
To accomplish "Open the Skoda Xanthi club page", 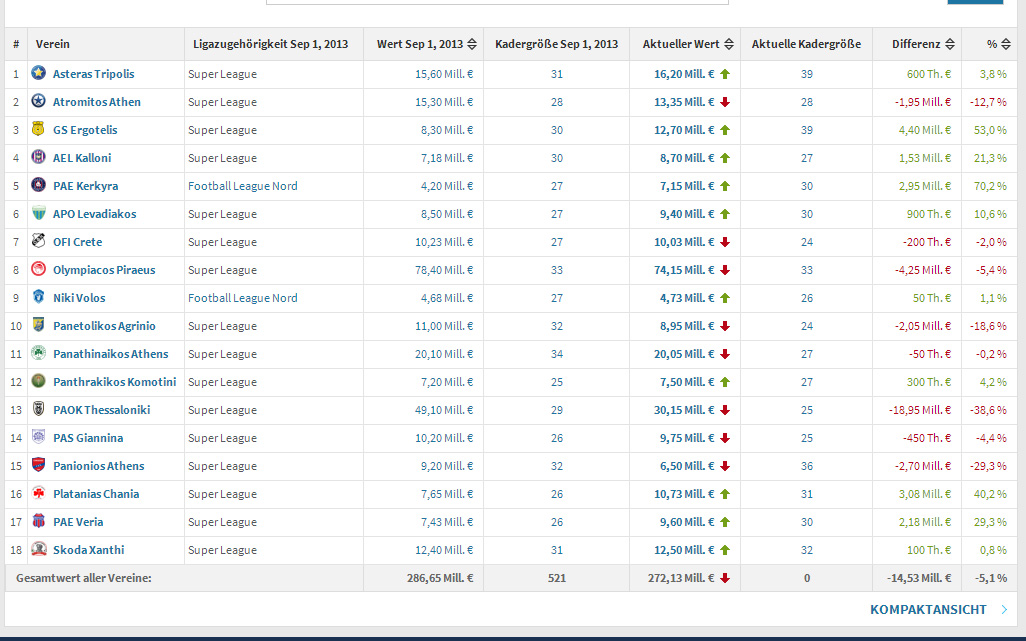I will coord(88,549).
